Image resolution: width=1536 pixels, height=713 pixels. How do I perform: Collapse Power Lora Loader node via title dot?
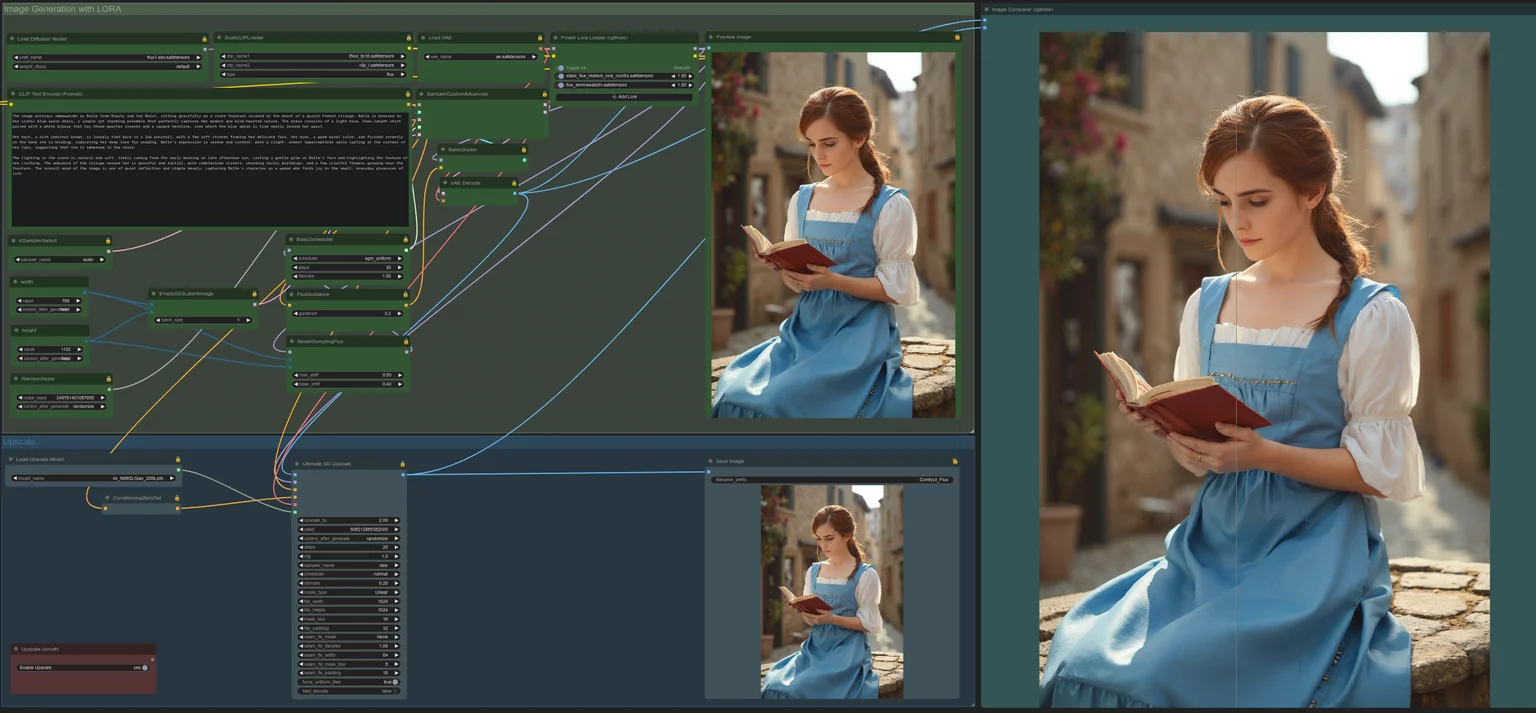[555, 38]
